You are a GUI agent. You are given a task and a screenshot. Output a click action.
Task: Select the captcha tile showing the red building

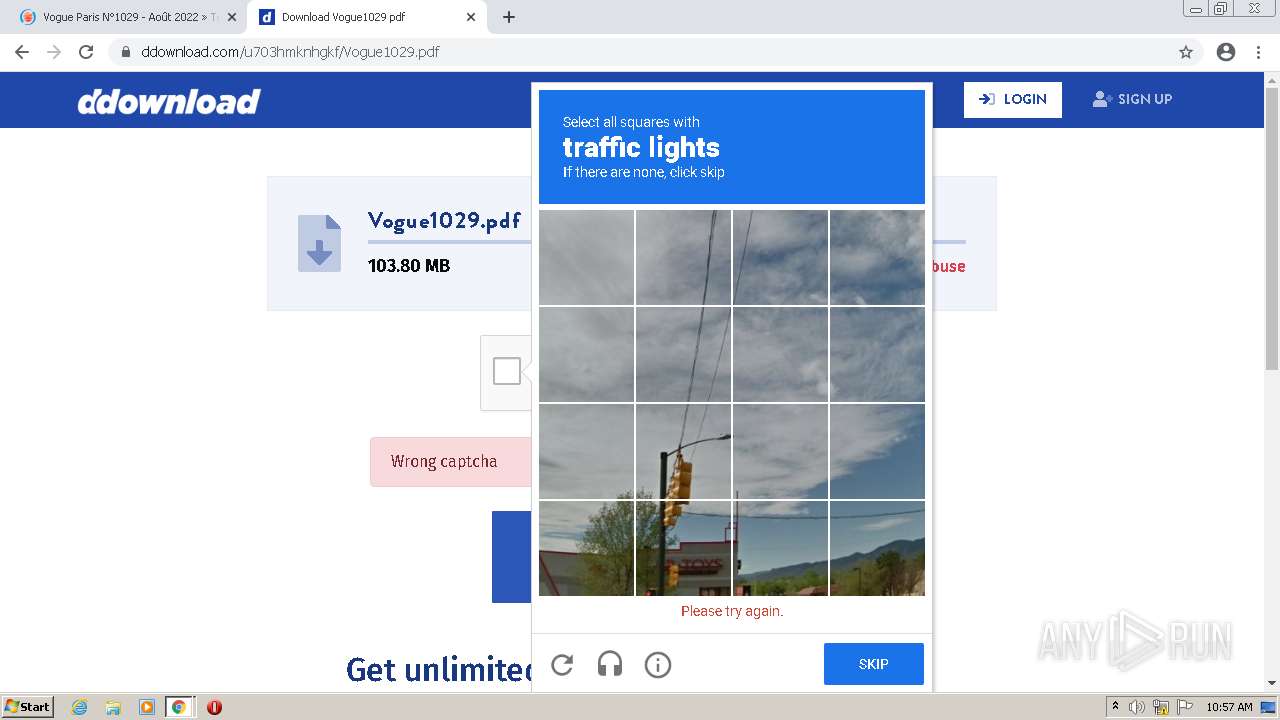click(683, 548)
